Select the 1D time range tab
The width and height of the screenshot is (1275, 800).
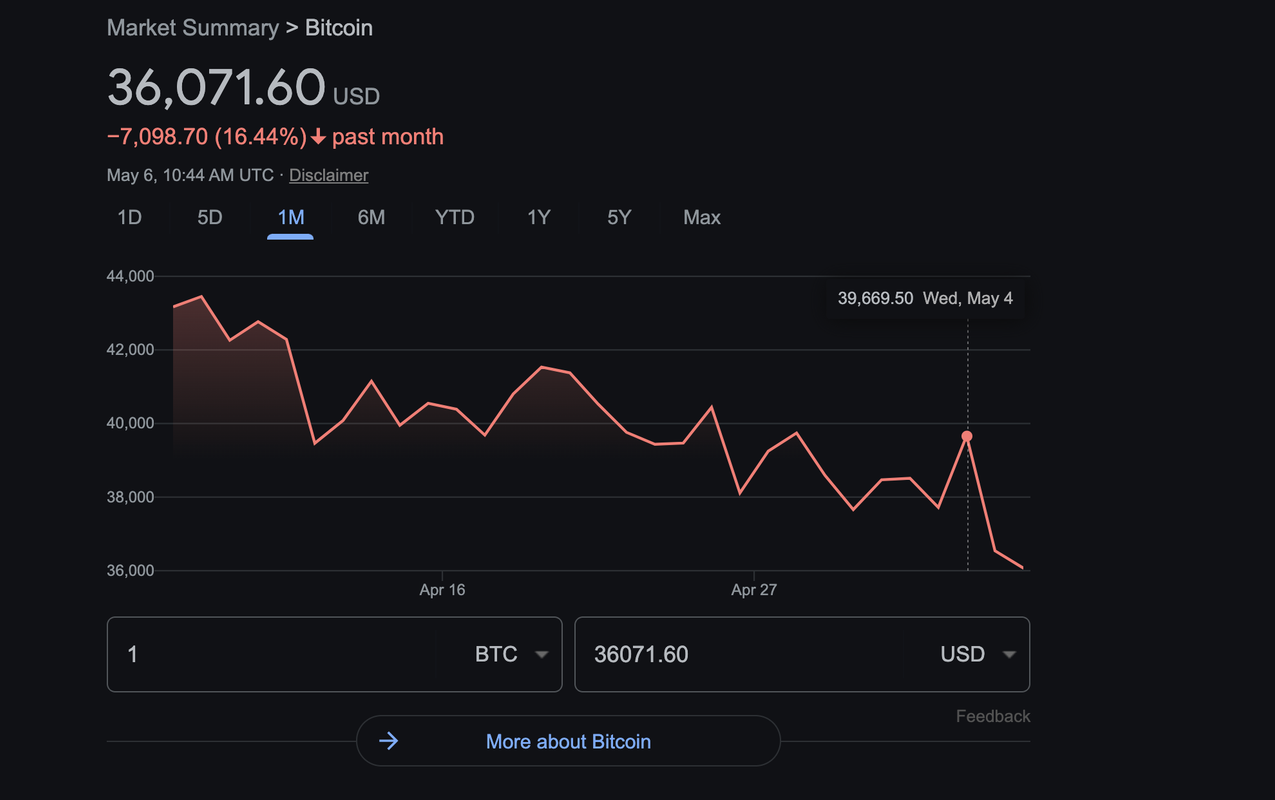[129, 217]
